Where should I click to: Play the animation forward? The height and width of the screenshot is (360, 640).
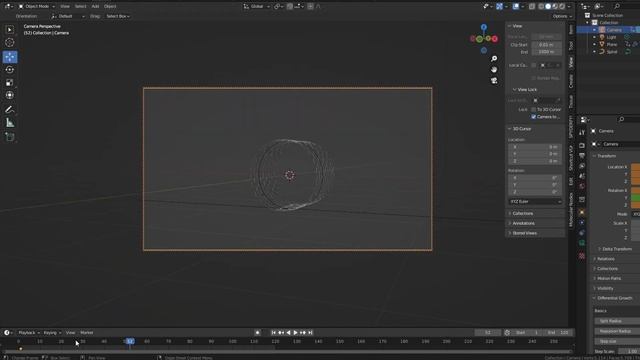click(x=296, y=333)
